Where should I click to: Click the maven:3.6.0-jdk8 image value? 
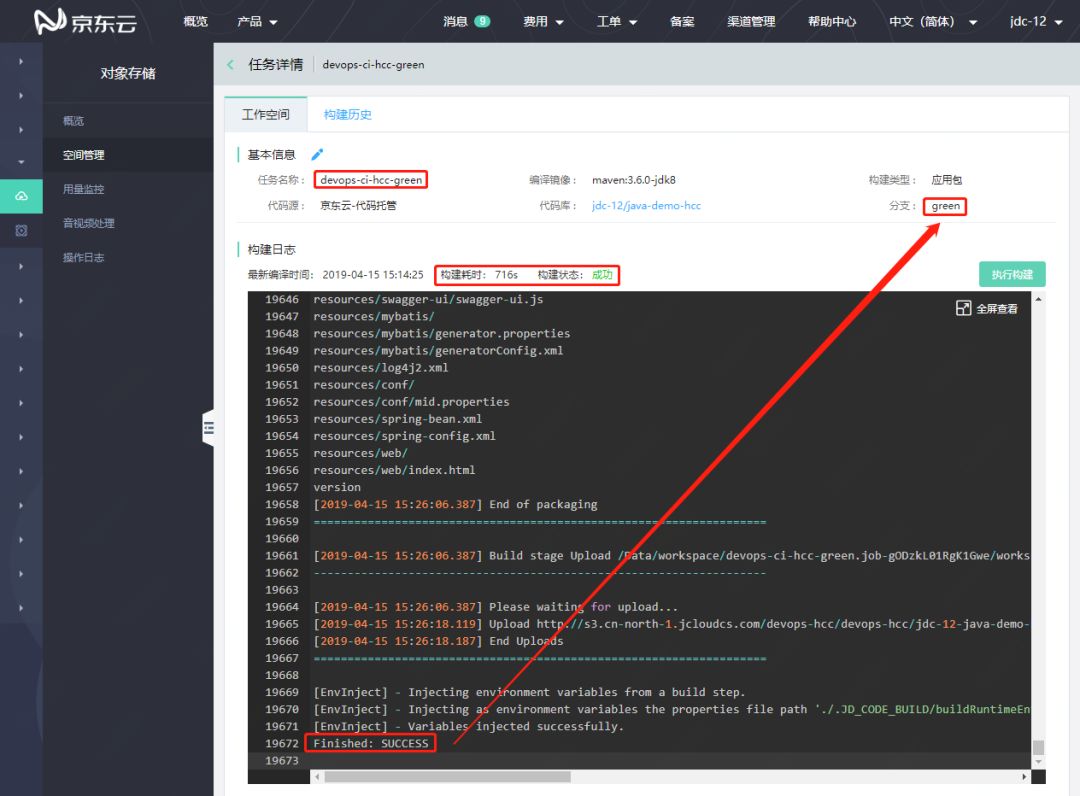click(x=634, y=180)
